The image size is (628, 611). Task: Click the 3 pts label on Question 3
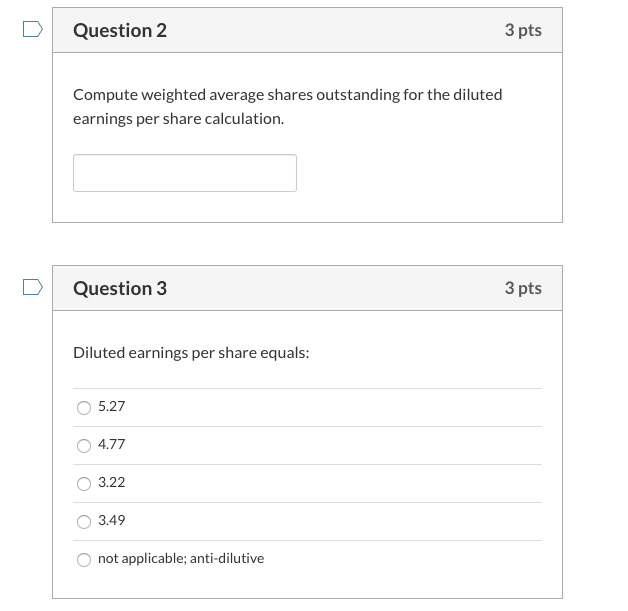click(x=523, y=288)
